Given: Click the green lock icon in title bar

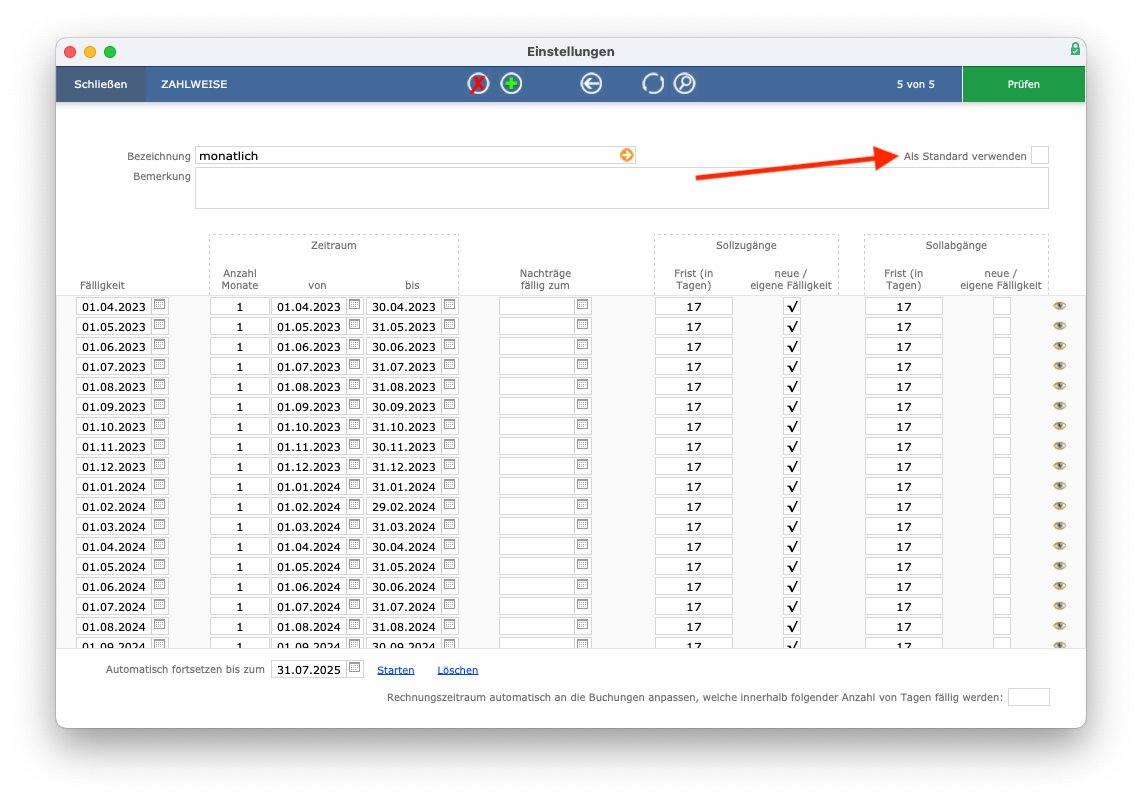Looking at the screenshot, I should (x=1075, y=49).
